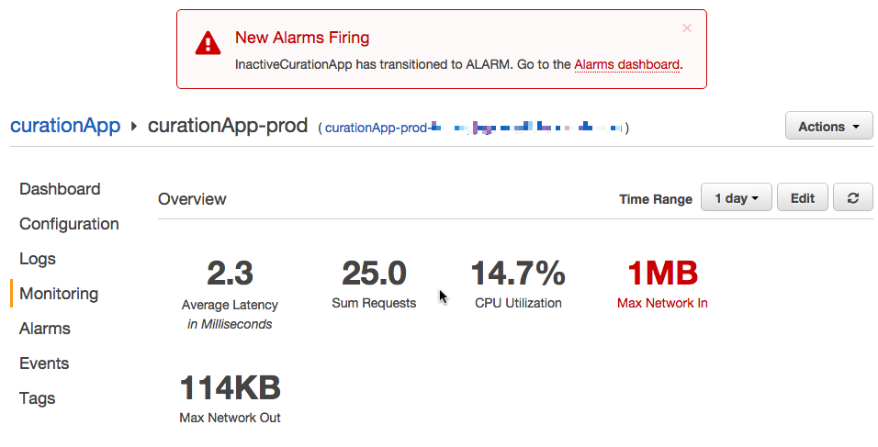Navigate to Logs in sidebar
The height and width of the screenshot is (447, 878).
[x=38, y=259]
